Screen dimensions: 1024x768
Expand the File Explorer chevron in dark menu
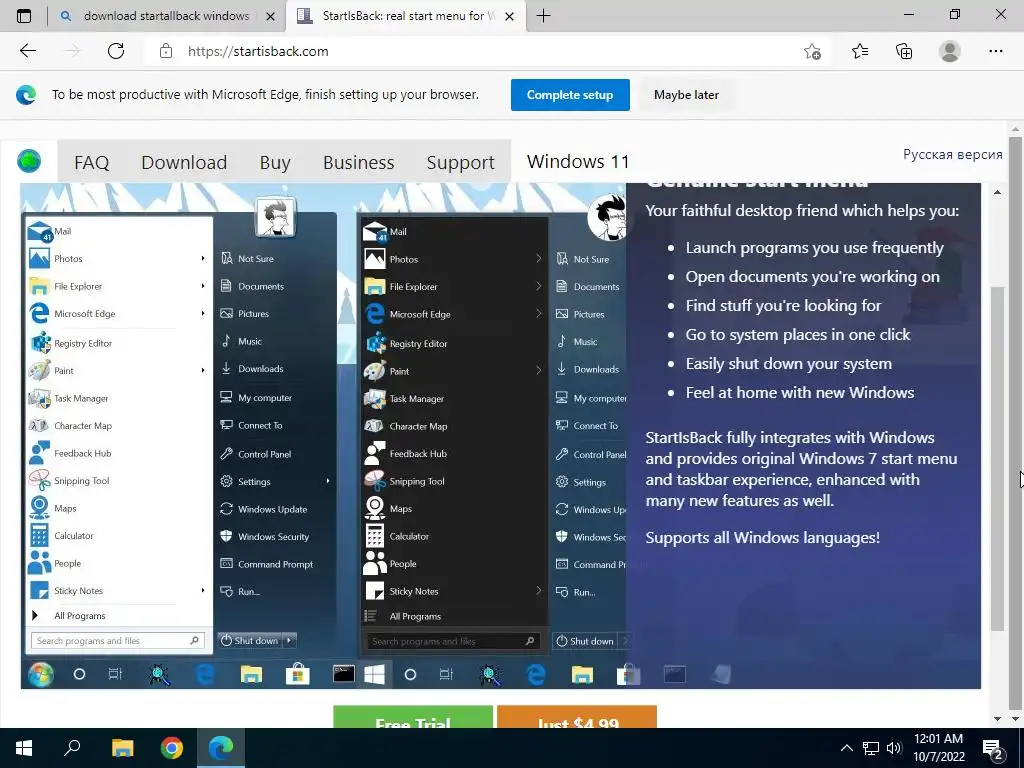pyautogui.click(x=539, y=286)
